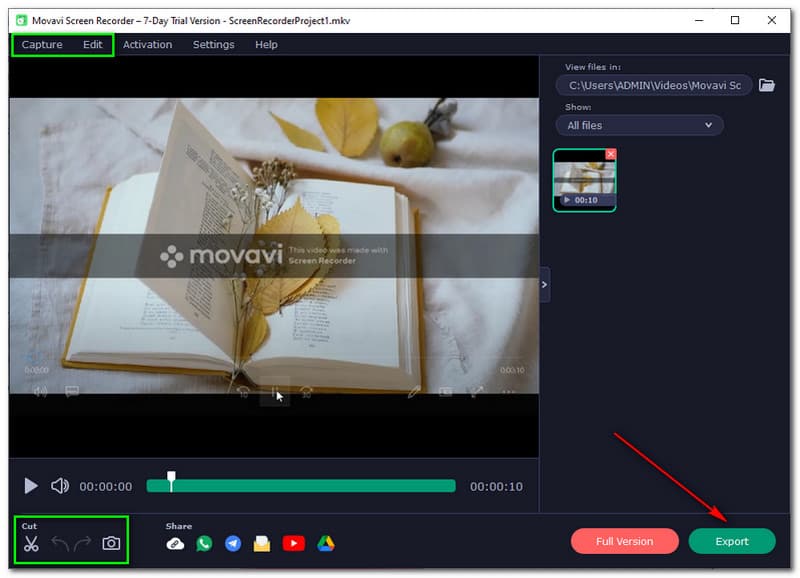
Task: Open the Activation menu
Action: (147, 44)
